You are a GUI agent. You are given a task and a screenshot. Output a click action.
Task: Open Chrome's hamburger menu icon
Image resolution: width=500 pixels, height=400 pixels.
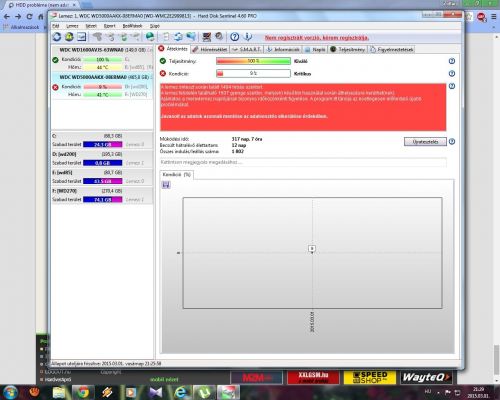click(x=494, y=16)
